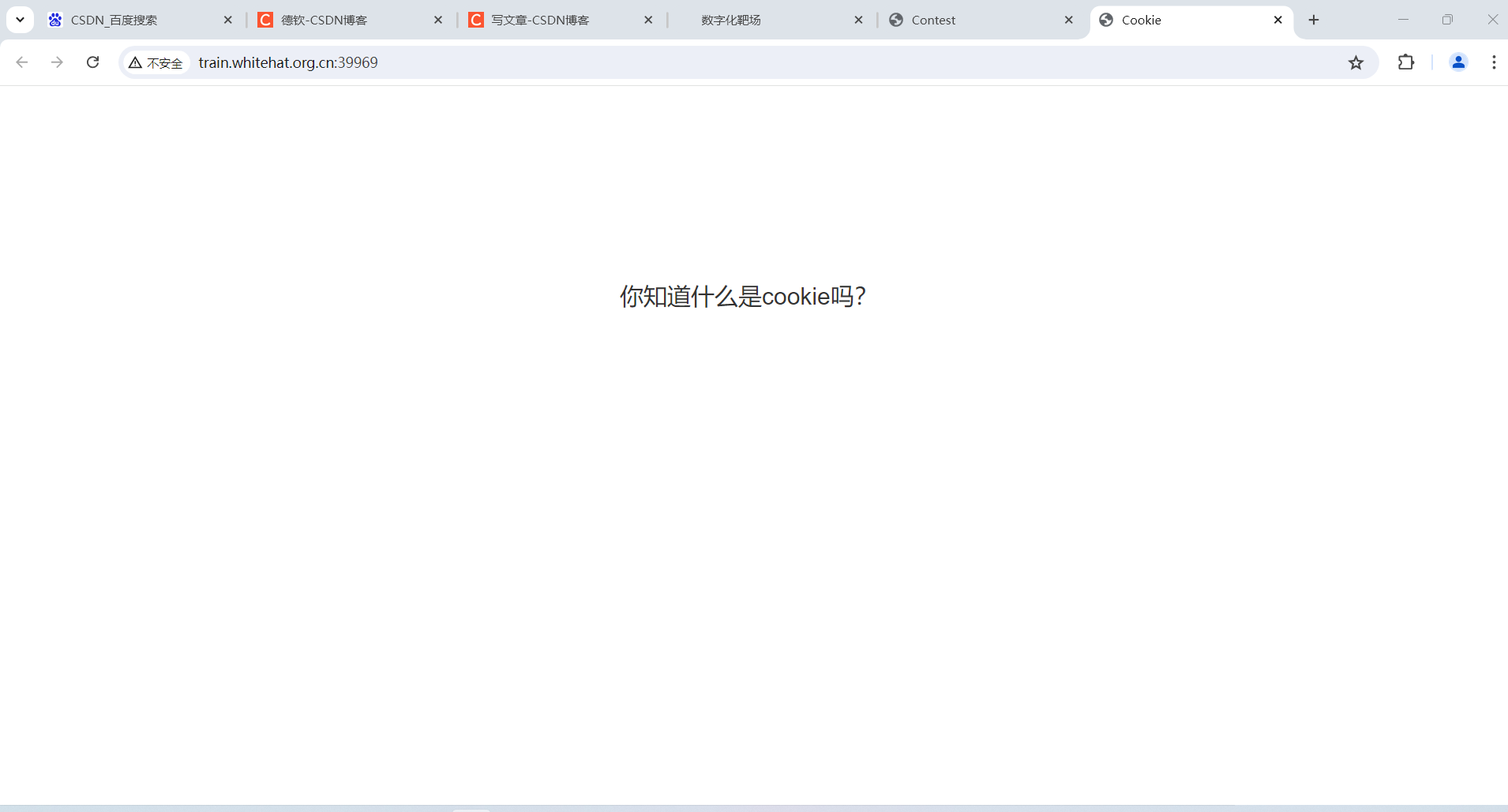Click the globe favicon on Contest tab

(x=896, y=20)
